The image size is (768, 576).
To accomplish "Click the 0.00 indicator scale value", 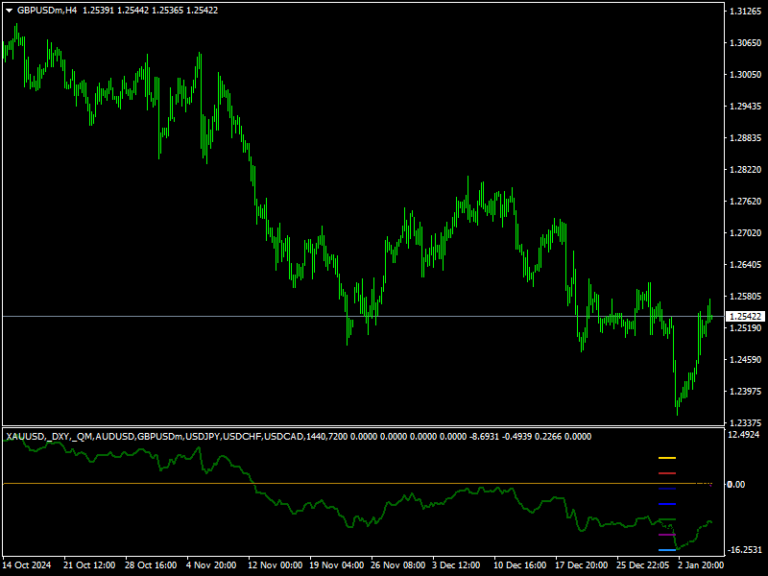I will [x=736, y=484].
